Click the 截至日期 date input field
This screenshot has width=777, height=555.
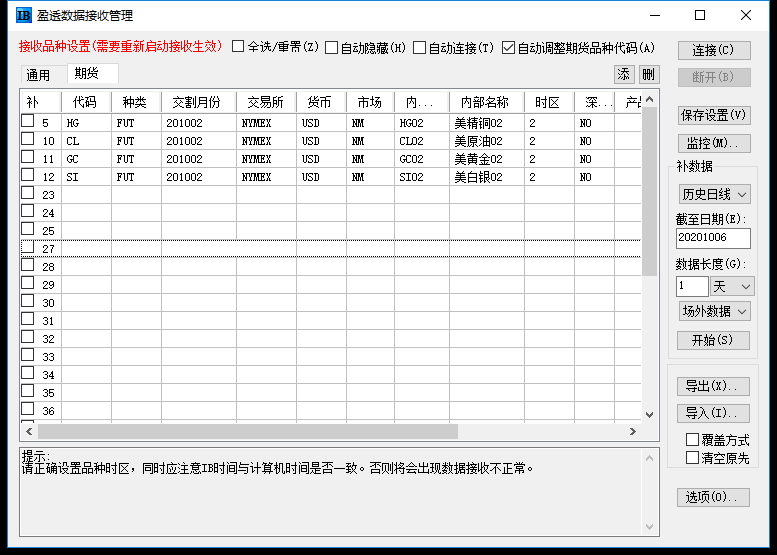click(x=713, y=239)
